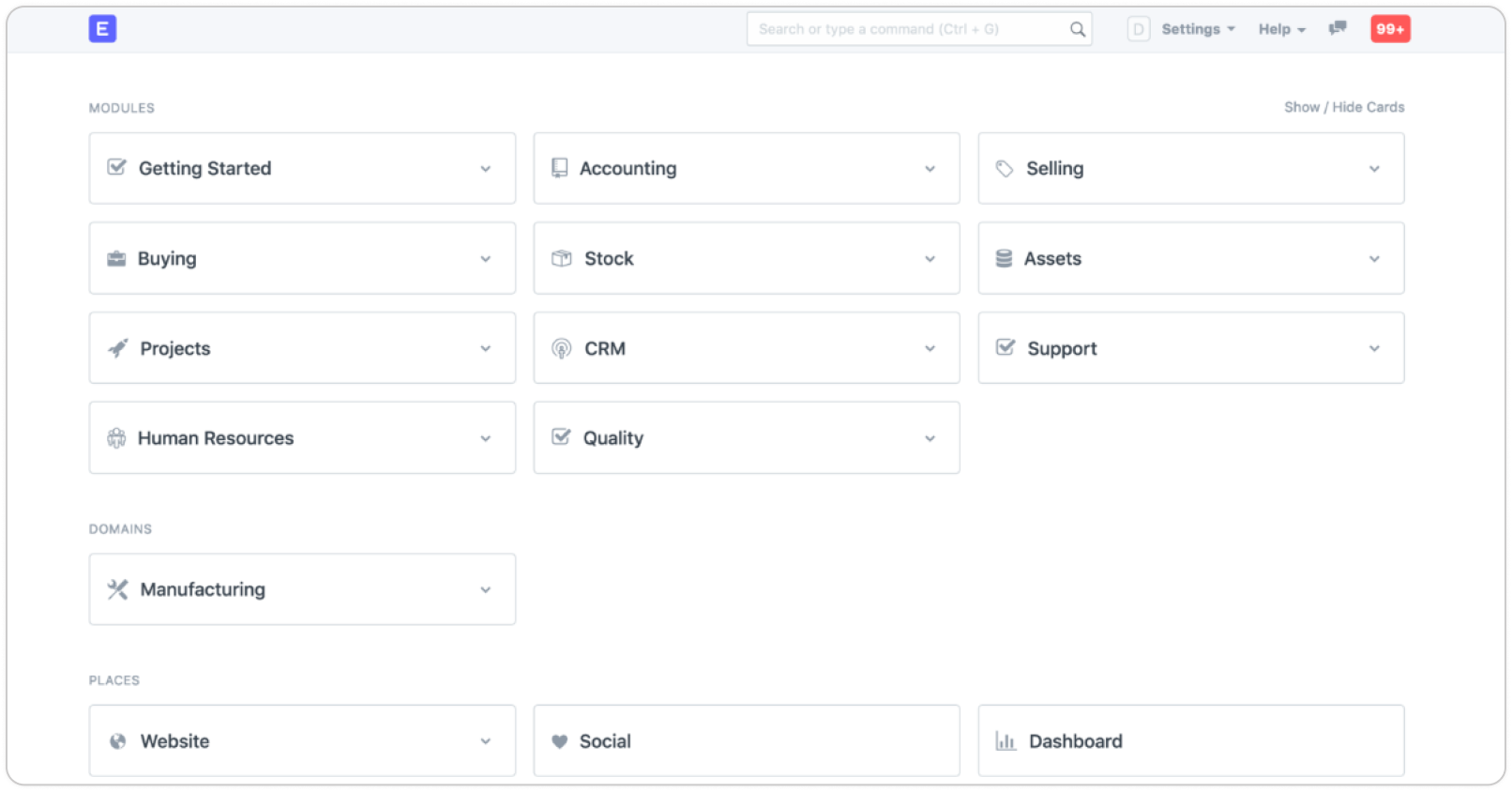Image resolution: width=1512 pixels, height=792 pixels.
Task: Click the Assets database stack icon
Action: click(x=1004, y=259)
